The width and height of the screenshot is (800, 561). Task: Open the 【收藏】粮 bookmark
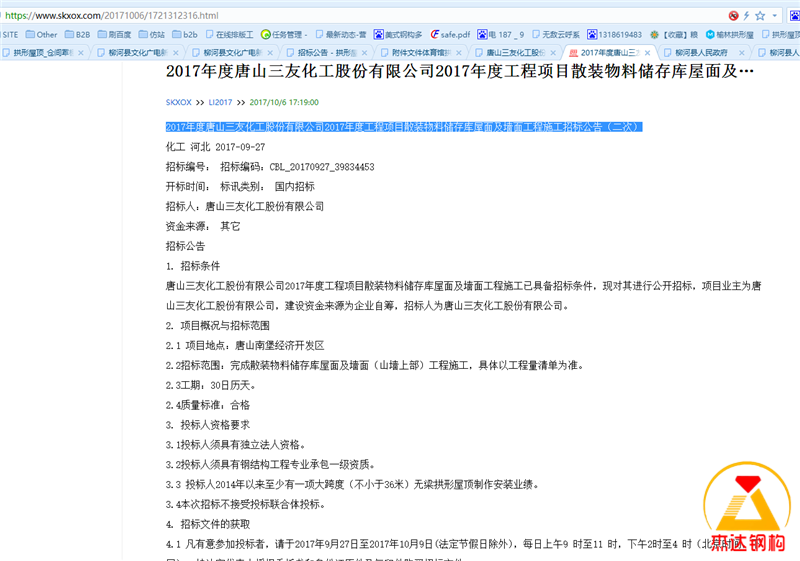point(673,35)
